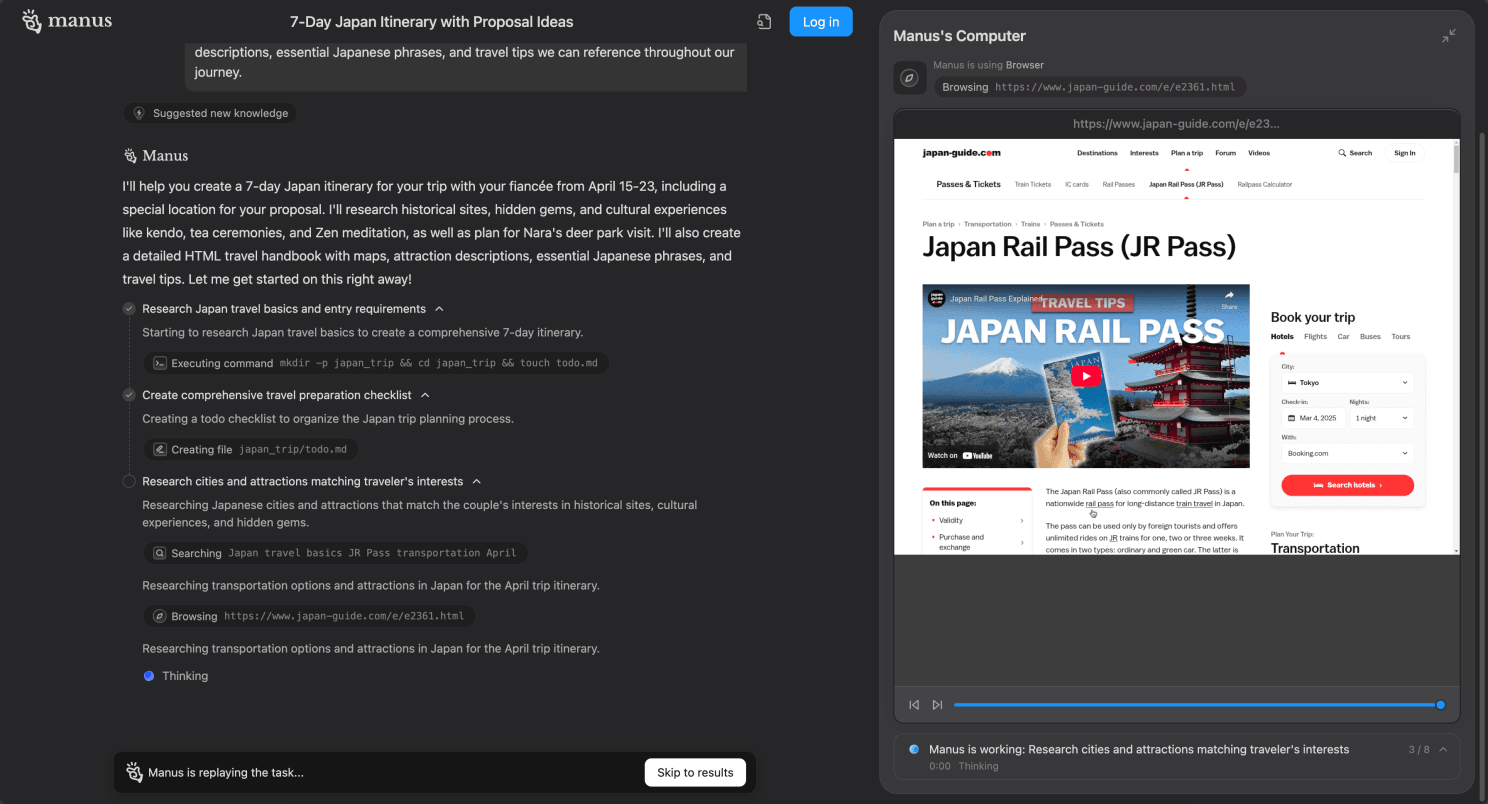This screenshot has width=1488, height=804.
Task: Click the Suggested new knowledge chip
Action: (x=210, y=113)
